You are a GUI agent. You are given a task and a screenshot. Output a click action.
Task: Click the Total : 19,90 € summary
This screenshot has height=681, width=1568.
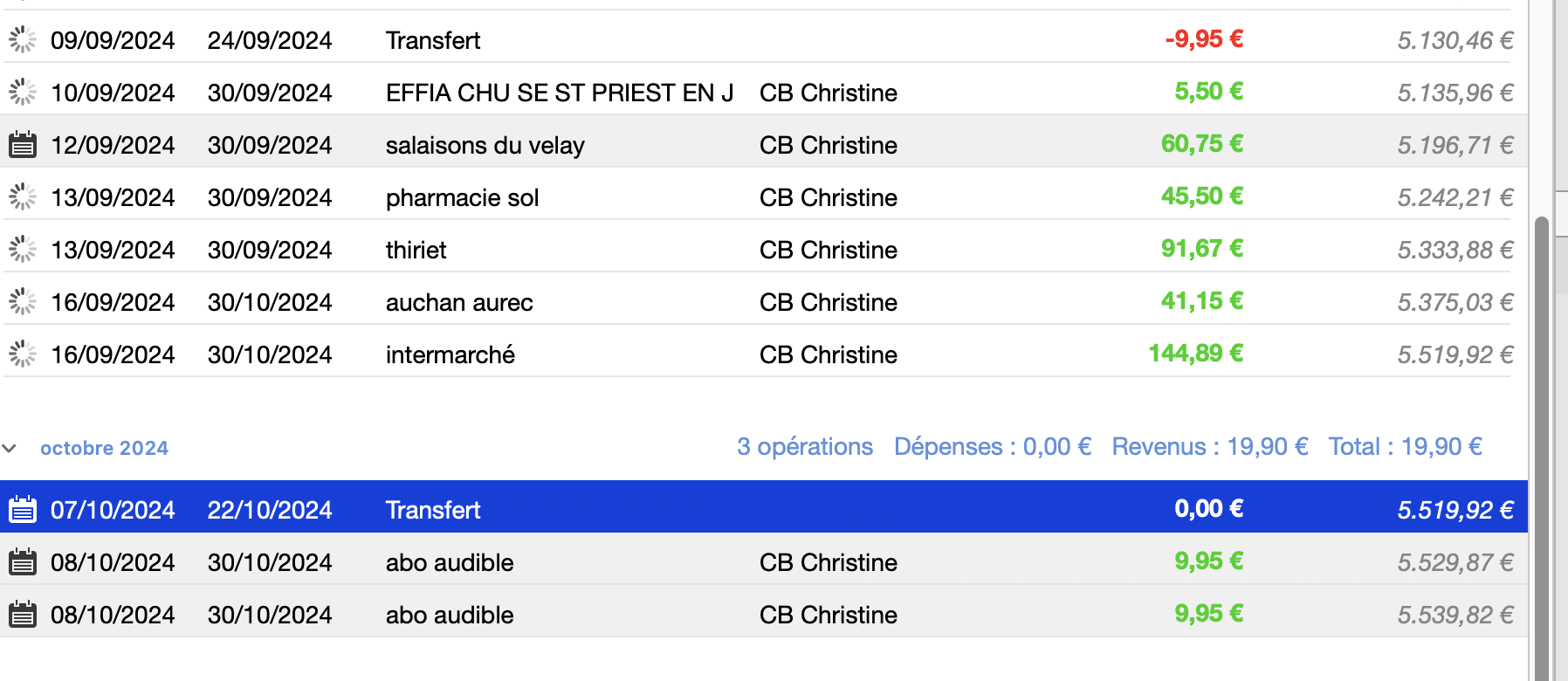point(1405,446)
